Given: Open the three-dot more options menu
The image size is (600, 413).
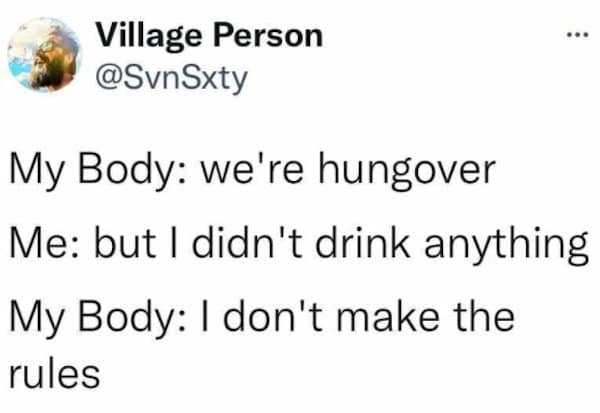Looking at the screenshot, I should pyautogui.click(x=577, y=36).
